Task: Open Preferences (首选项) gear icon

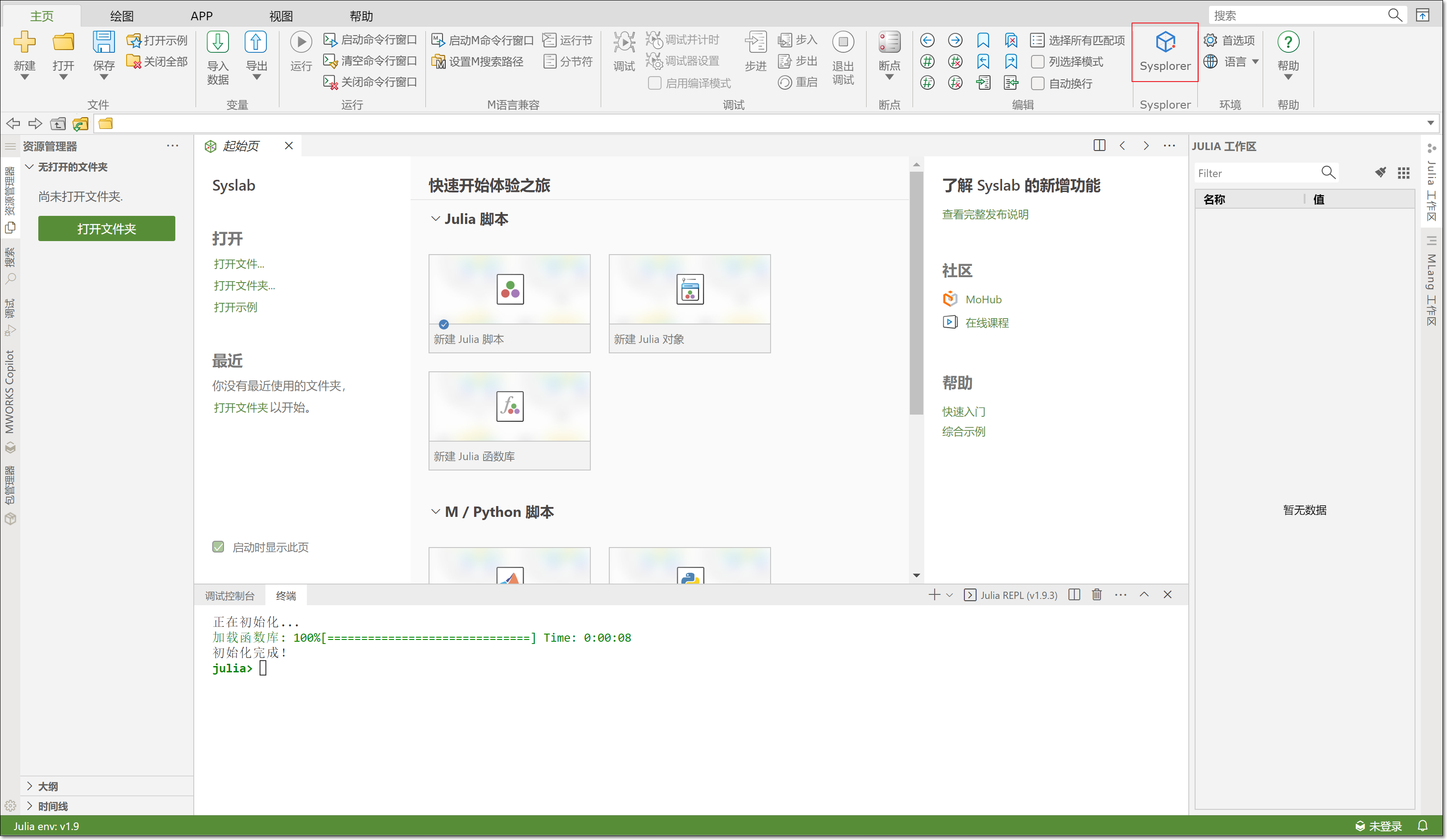Action: coord(1210,40)
